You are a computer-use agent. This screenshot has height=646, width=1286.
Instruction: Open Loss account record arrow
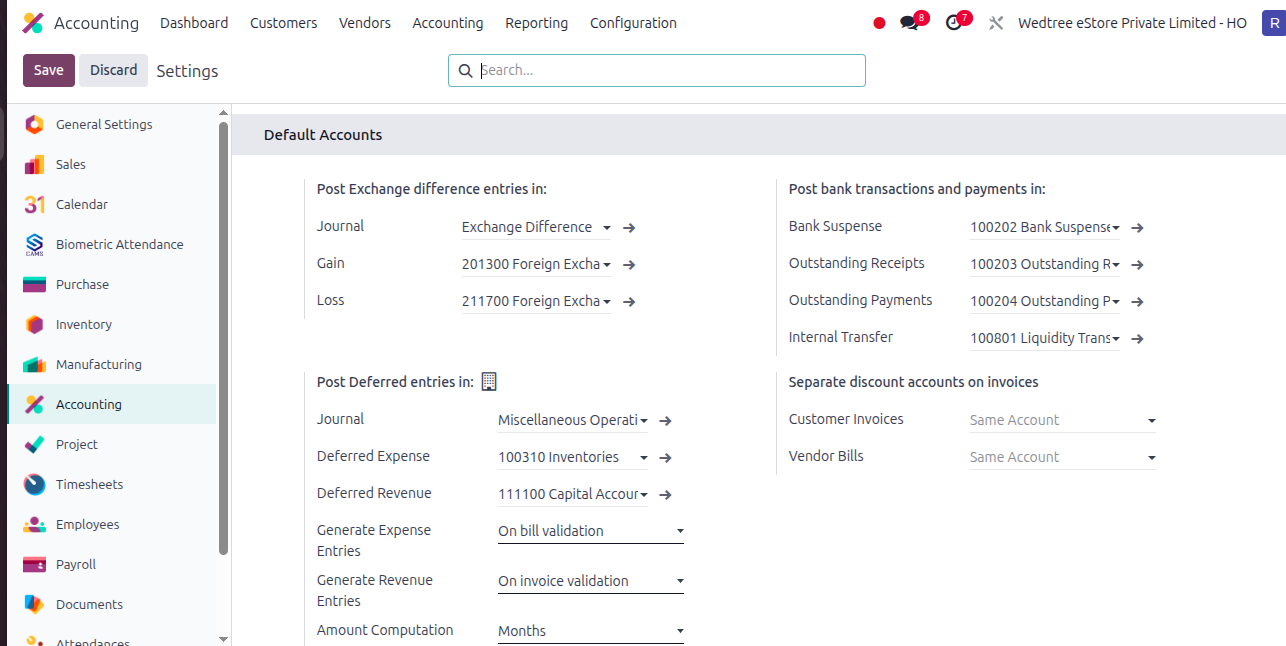629,302
